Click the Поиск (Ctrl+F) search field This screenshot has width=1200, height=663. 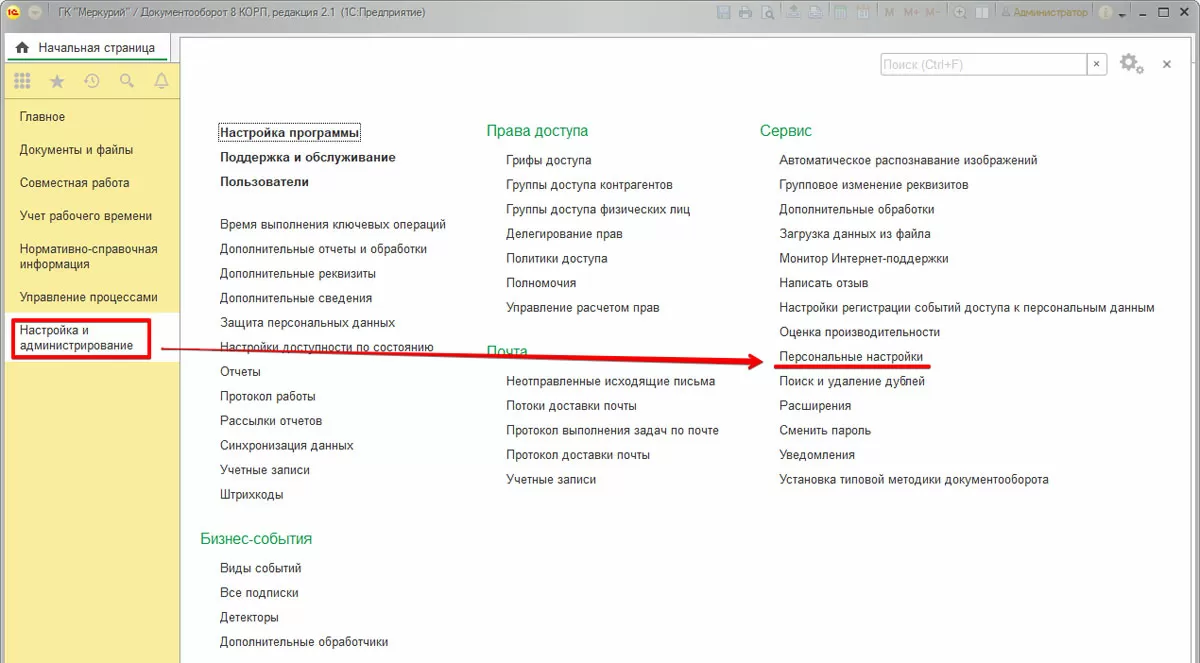pos(984,64)
